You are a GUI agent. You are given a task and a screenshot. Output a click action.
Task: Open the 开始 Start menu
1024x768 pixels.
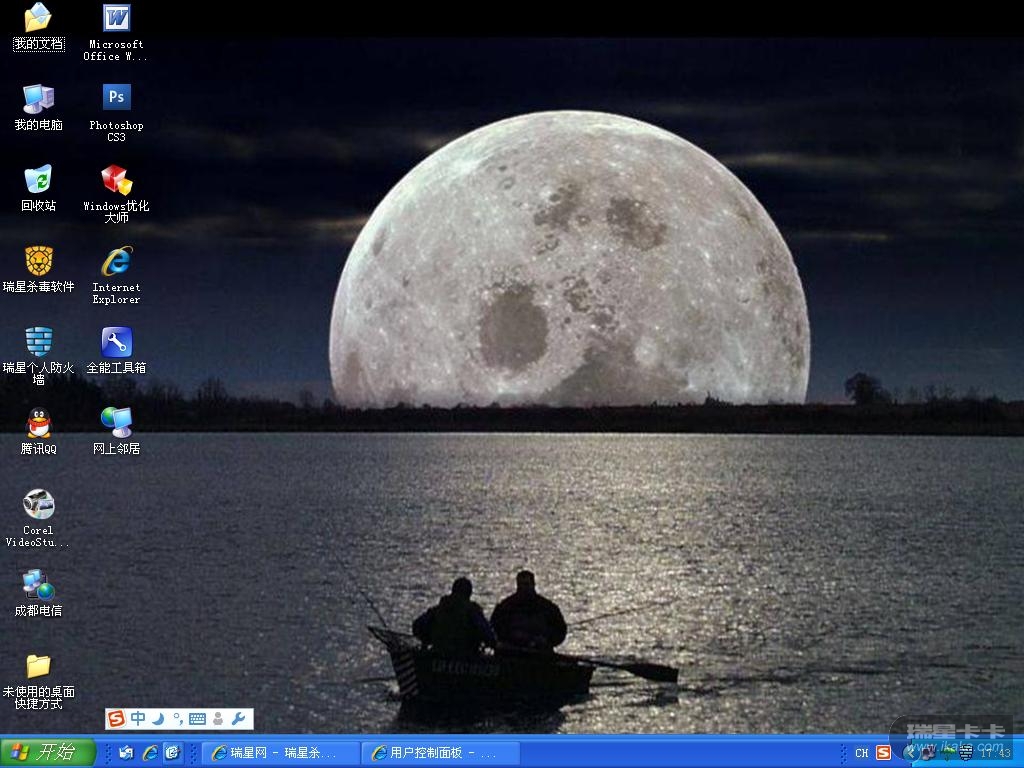(47, 752)
